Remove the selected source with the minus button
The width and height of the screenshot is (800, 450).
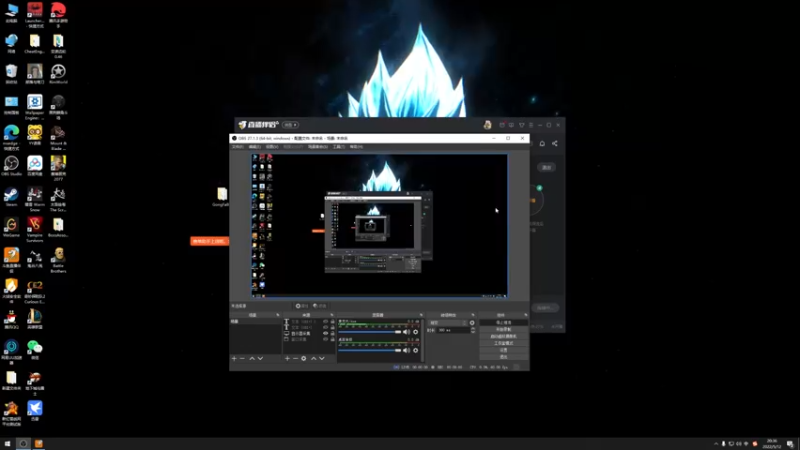(x=295, y=358)
